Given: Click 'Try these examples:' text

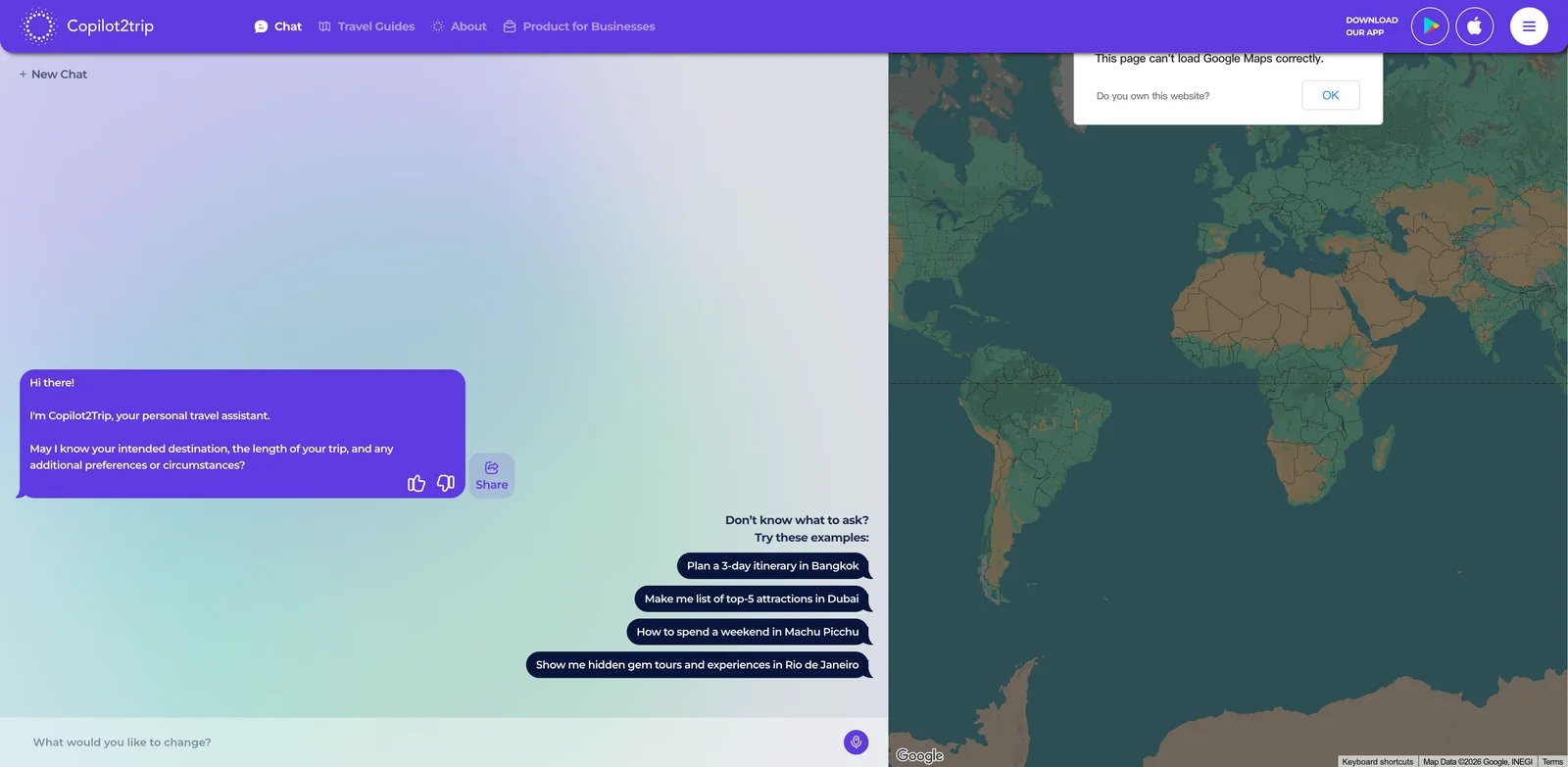Looking at the screenshot, I should (x=811, y=538).
